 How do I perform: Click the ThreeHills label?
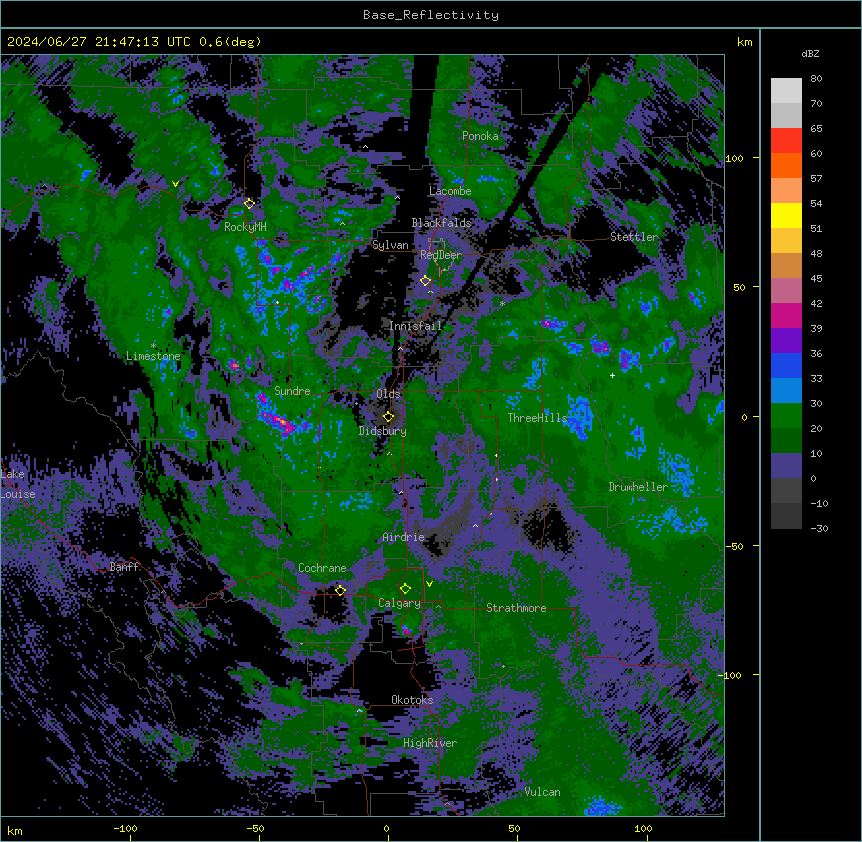[537, 418]
